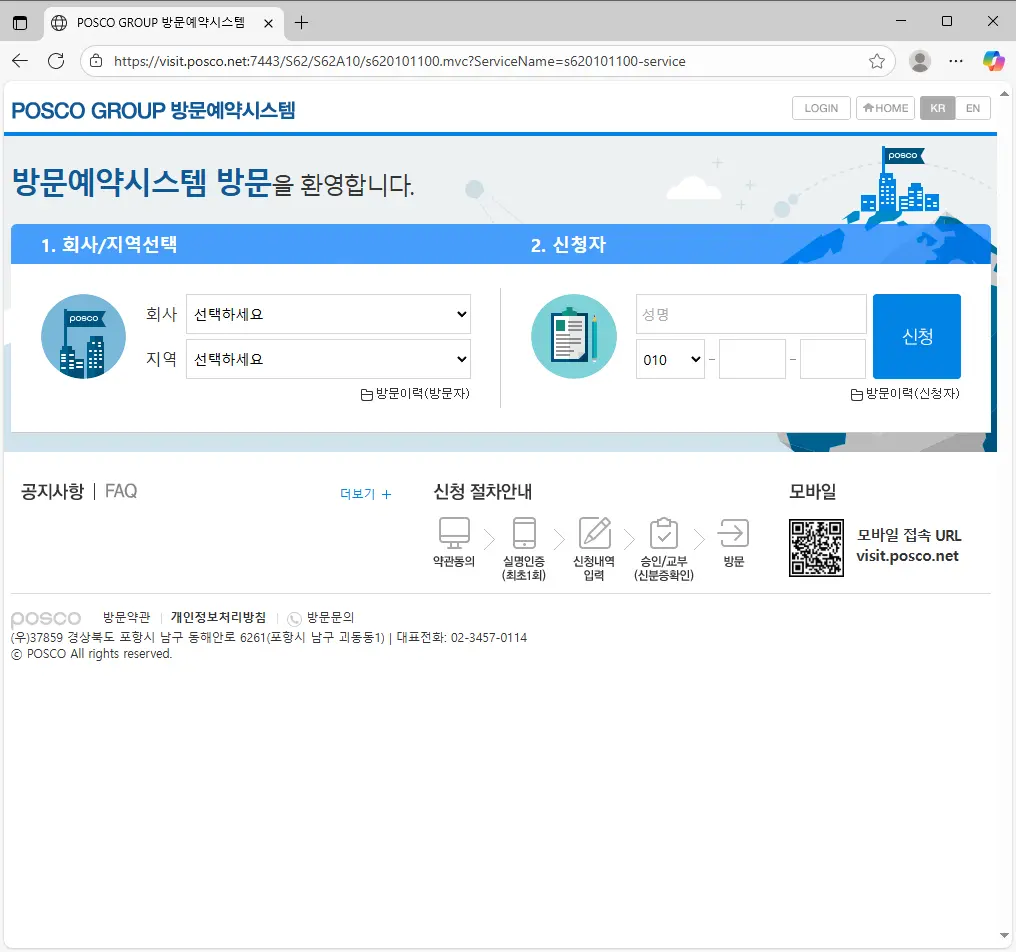
Task: Open 방문이력(방문자) visitor history link
Action: click(x=415, y=393)
